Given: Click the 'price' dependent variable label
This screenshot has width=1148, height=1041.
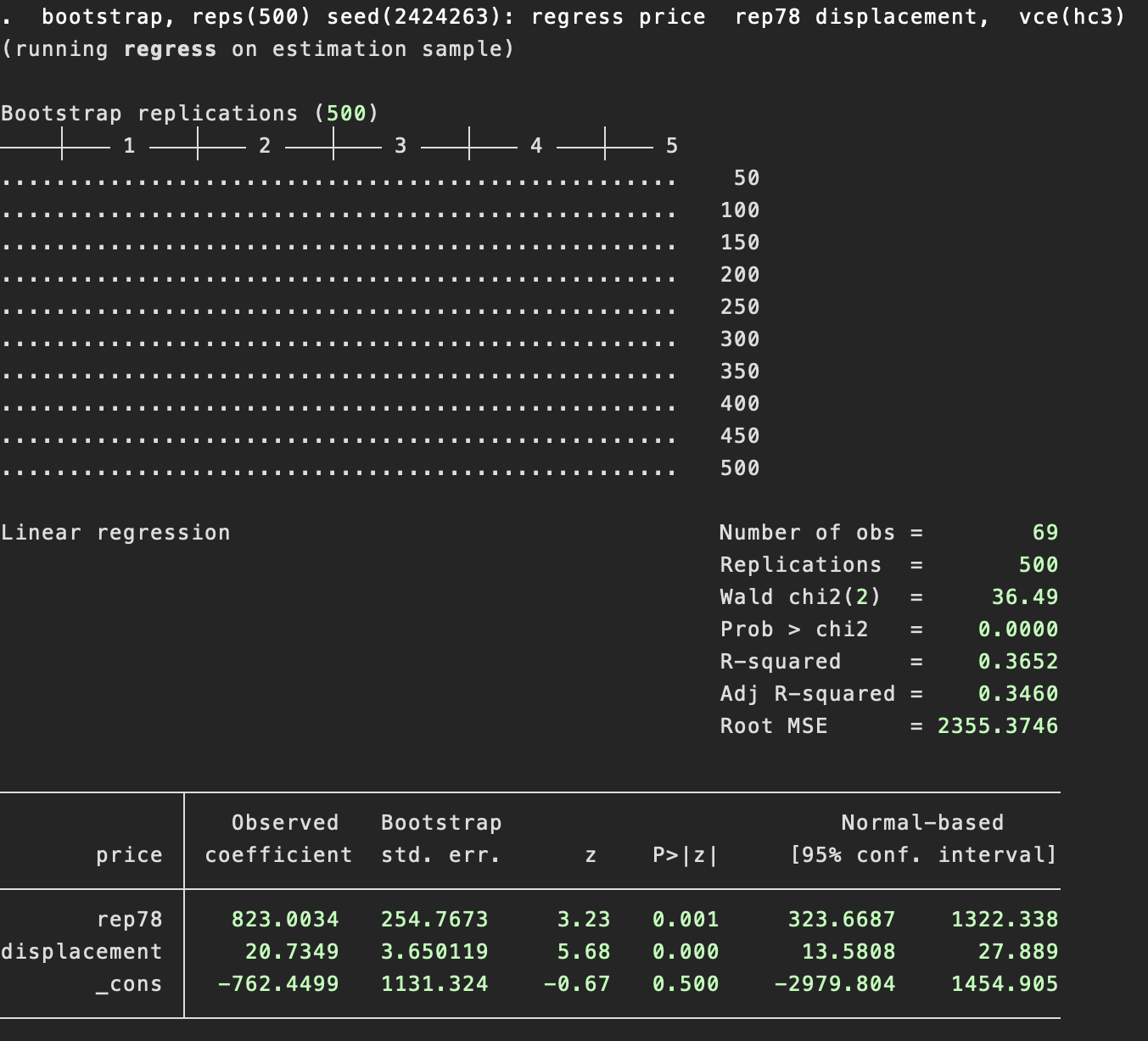Looking at the screenshot, I should (129, 855).
